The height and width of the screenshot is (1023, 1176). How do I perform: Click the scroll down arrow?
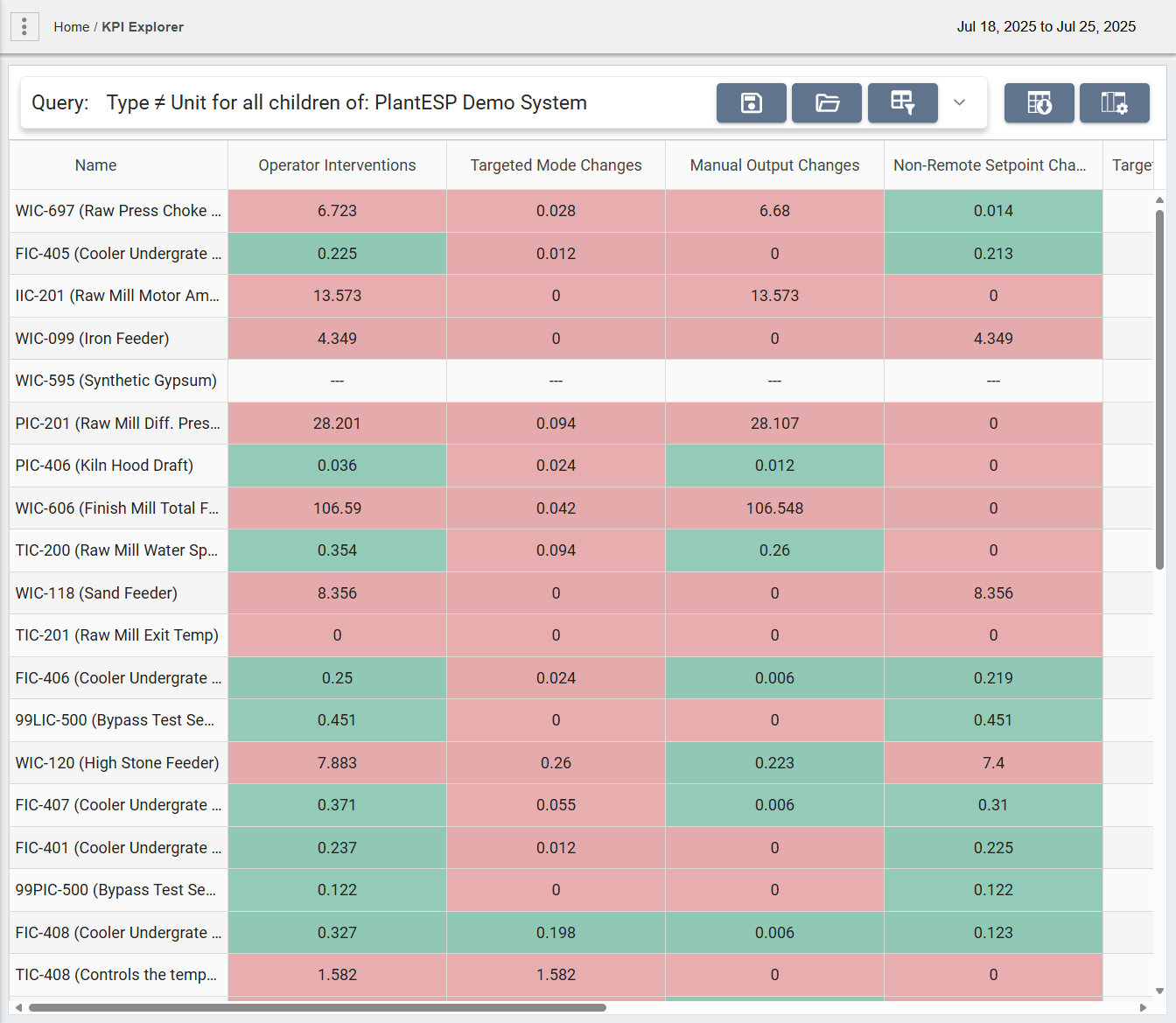click(x=1159, y=991)
